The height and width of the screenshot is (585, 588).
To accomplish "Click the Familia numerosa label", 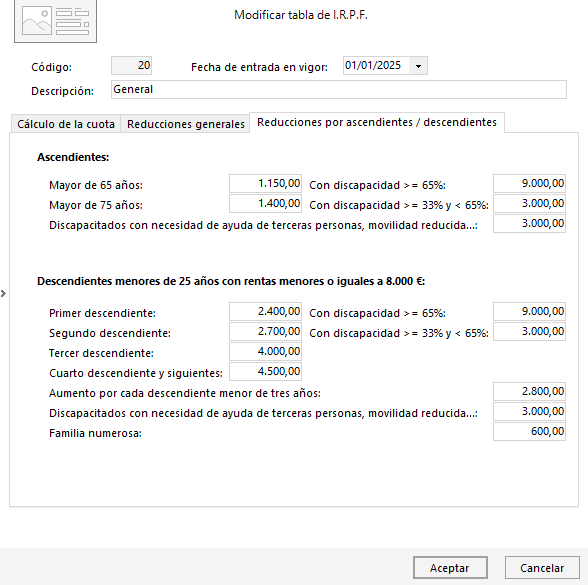I will point(95,434).
